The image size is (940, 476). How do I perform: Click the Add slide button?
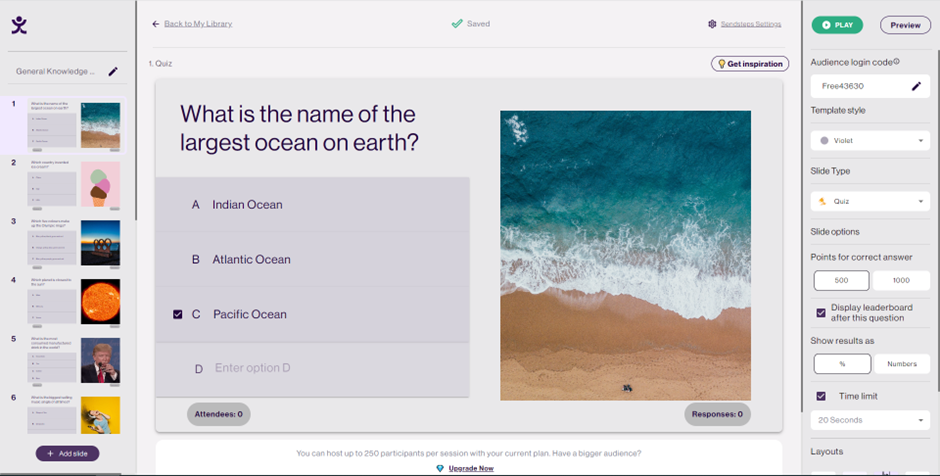(x=67, y=454)
